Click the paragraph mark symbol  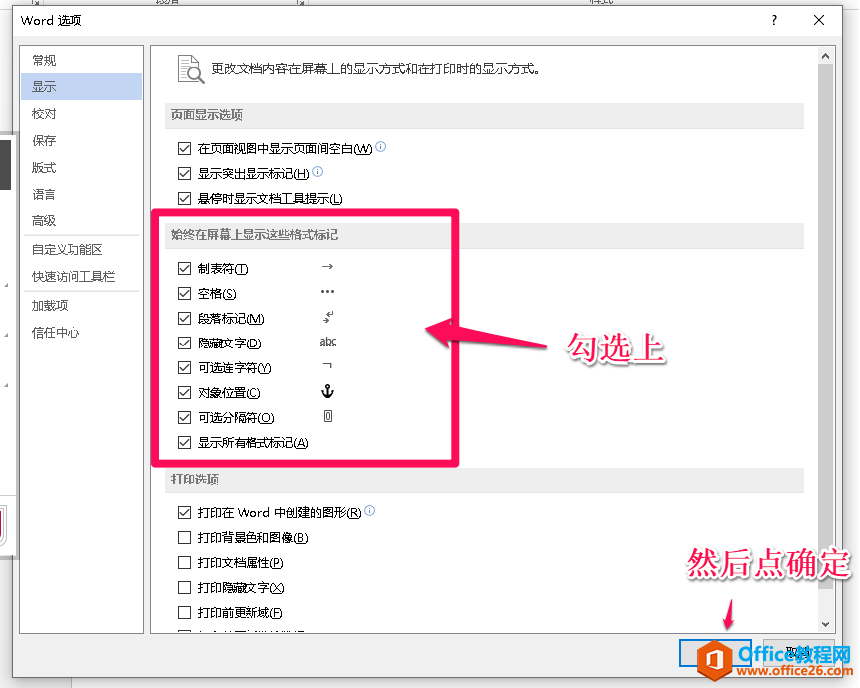tap(328, 317)
